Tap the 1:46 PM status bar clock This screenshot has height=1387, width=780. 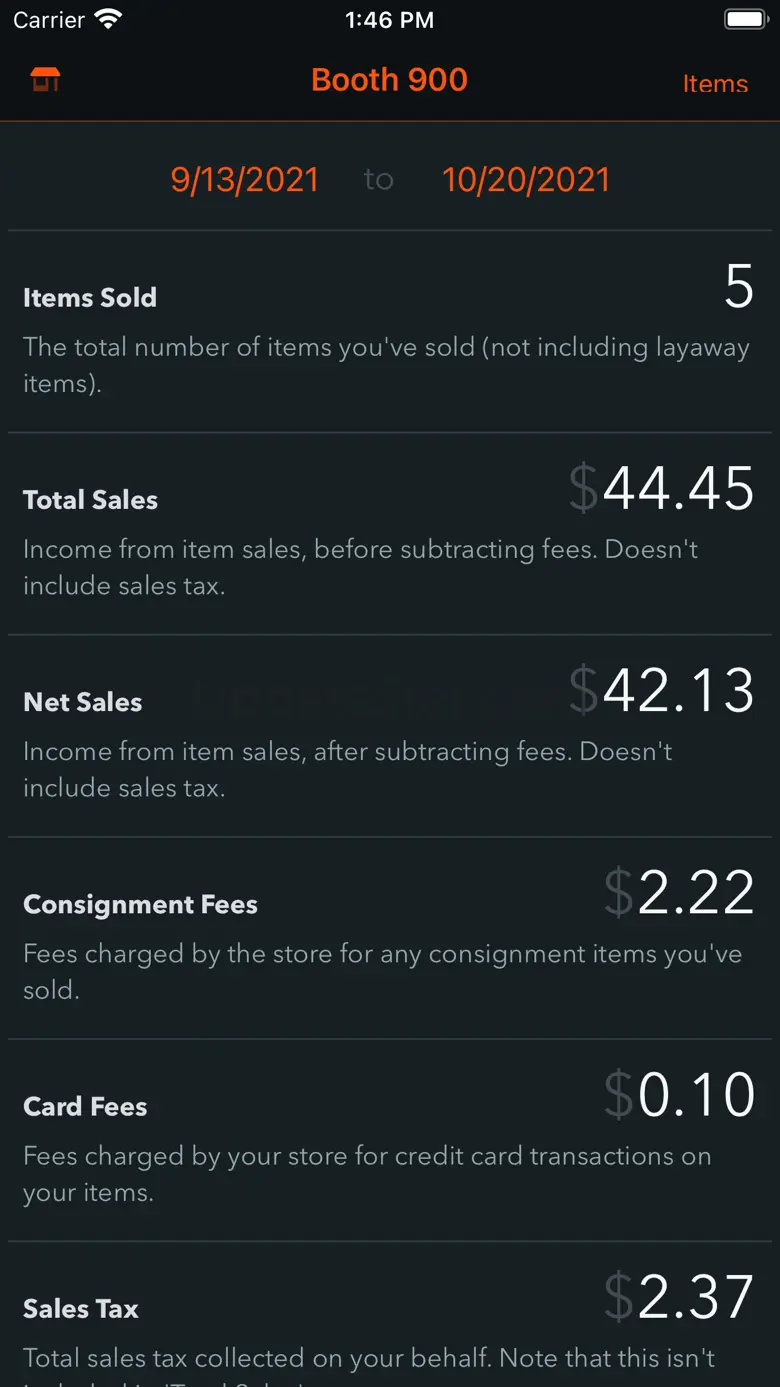[389, 20]
